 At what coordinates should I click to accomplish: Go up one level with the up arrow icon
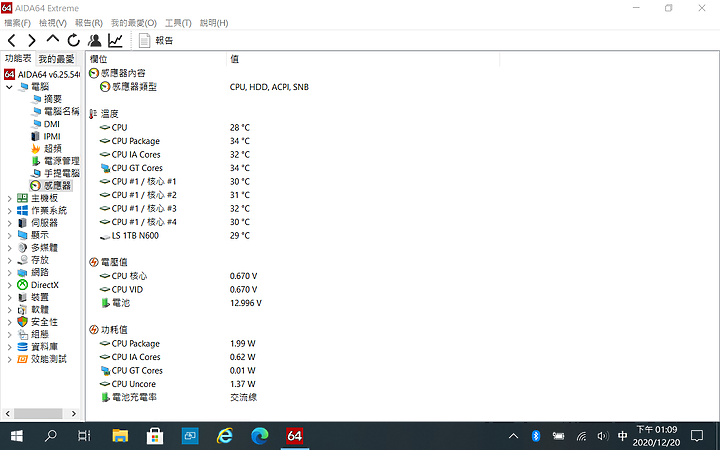click(53, 39)
